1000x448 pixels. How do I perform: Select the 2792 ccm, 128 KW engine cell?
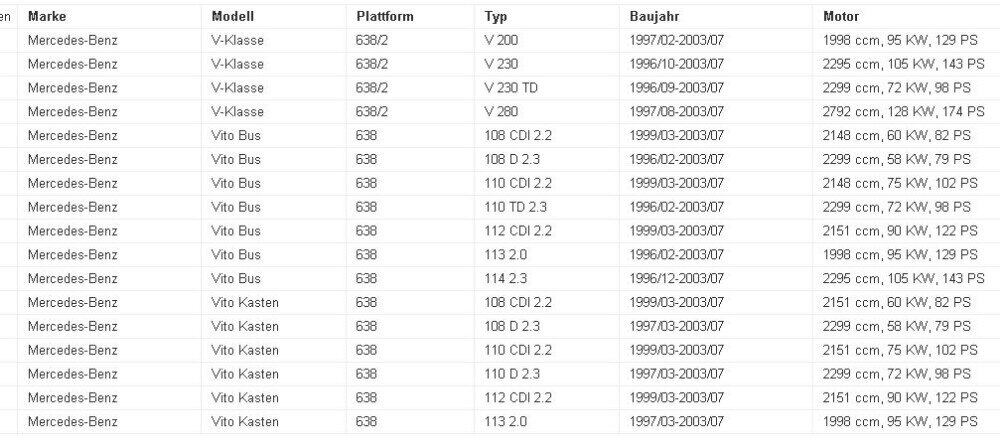(x=897, y=112)
